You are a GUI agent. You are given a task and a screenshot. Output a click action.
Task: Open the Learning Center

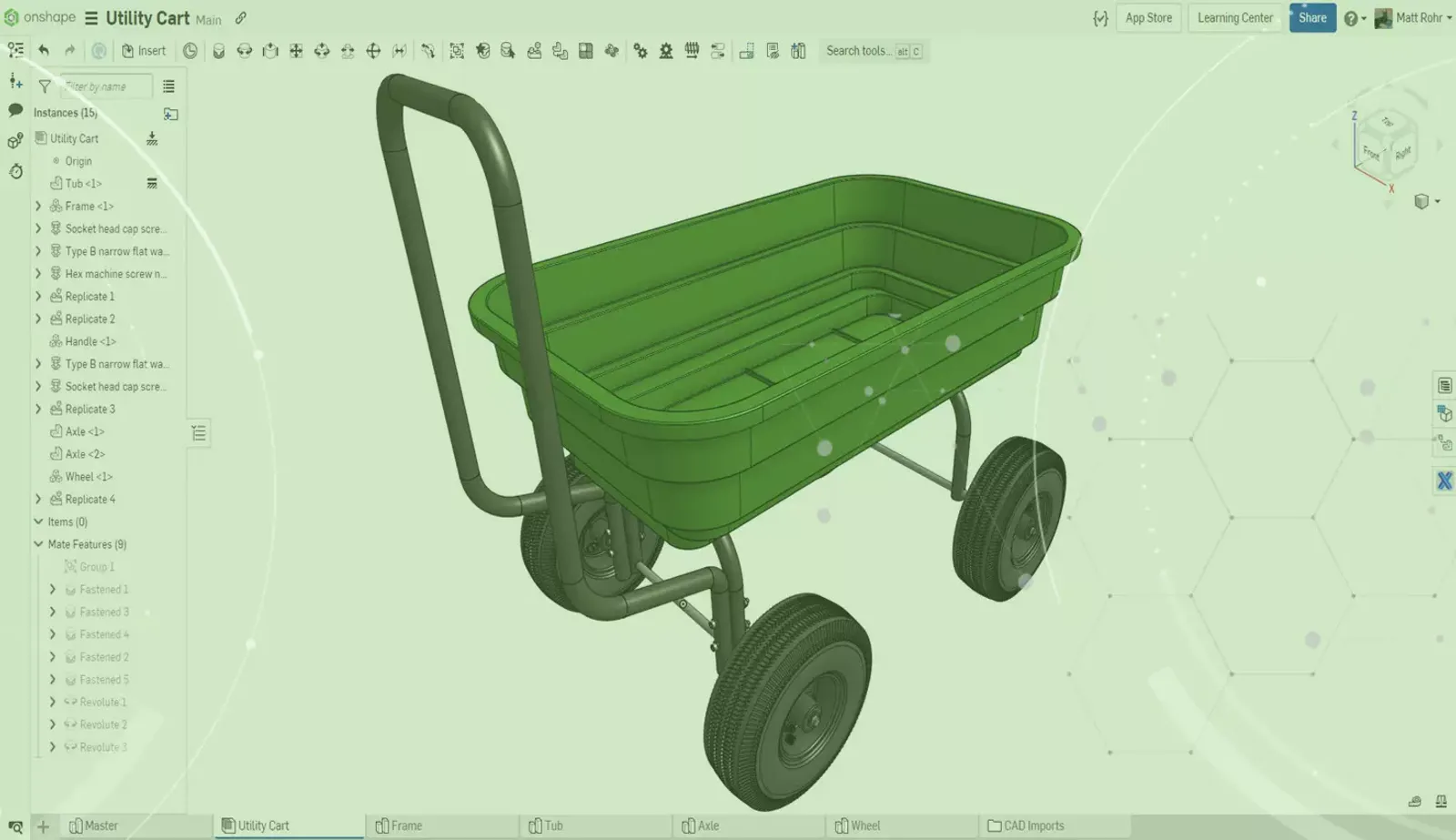1235,17
